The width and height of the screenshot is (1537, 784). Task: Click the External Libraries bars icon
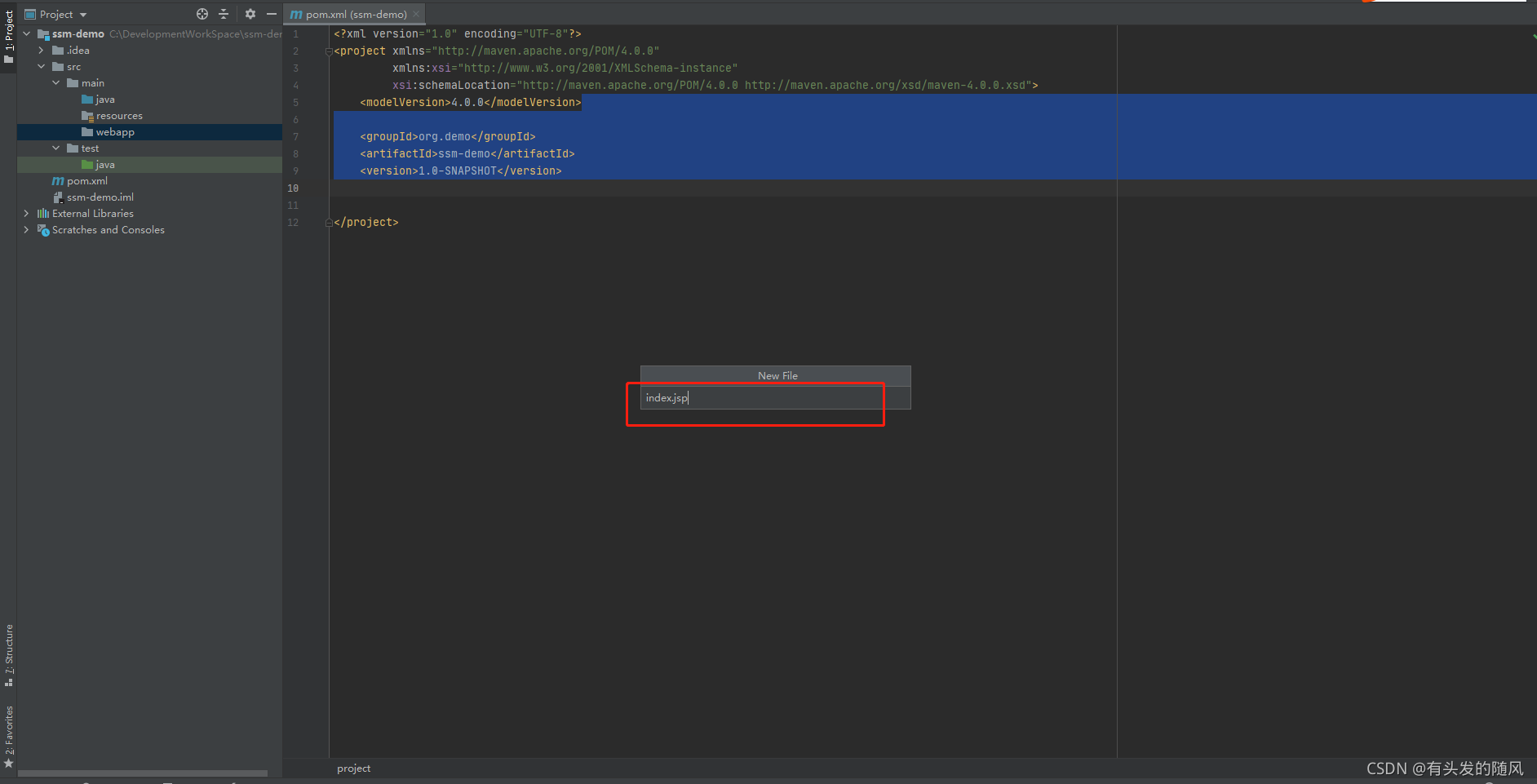click(x=43, y=213)
